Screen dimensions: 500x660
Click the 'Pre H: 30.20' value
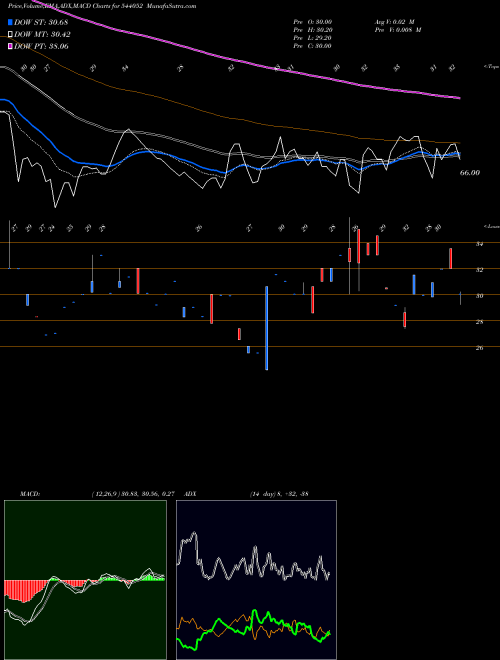(x=312, y=30)
